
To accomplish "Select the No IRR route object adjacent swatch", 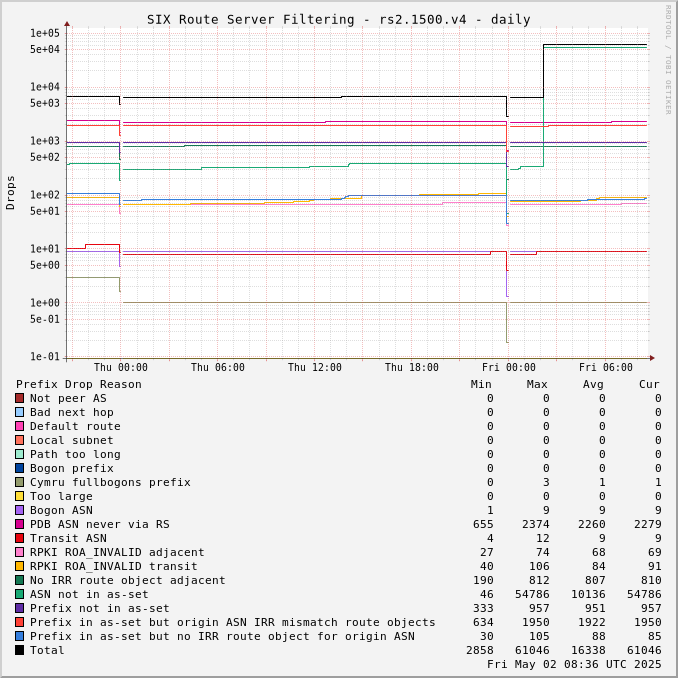I will [x=19, y=580].
